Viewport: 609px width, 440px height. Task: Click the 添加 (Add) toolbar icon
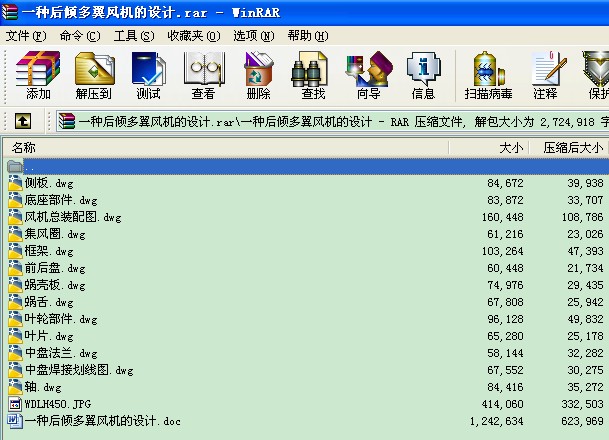point(38,75)
